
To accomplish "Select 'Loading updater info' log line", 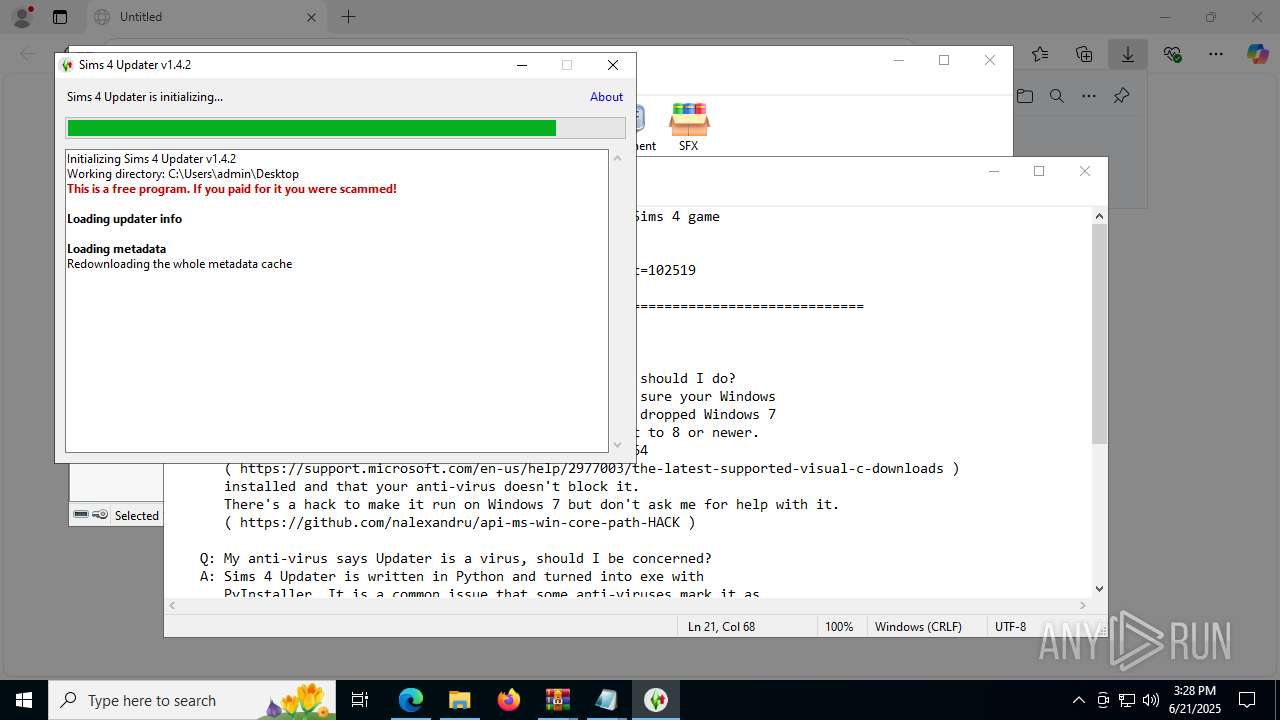I will [x=124, y=219].
